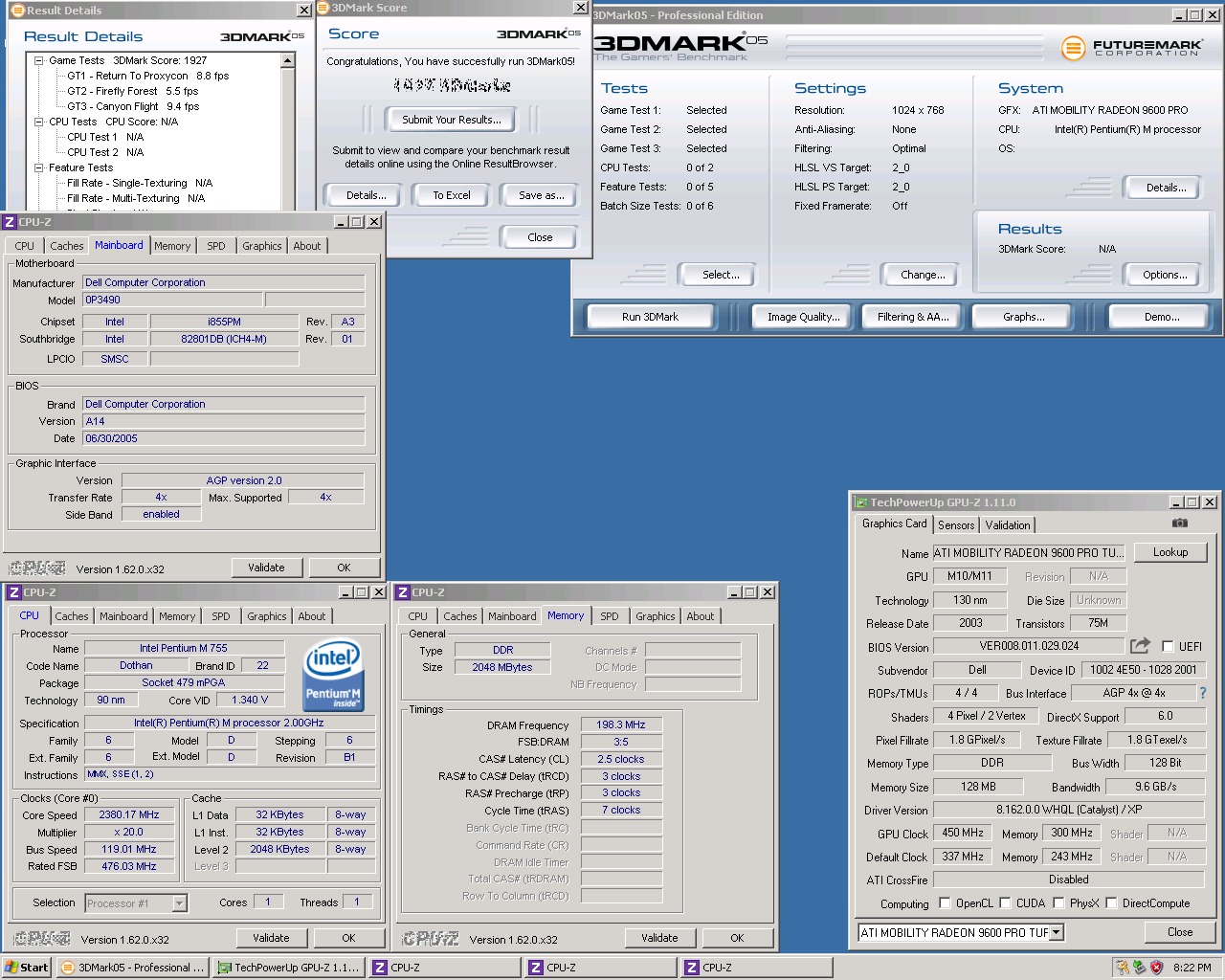Viewport: 1225px width, 980px height.
Task: Click the Submit Your Results button
Action: tap(451, 120)
